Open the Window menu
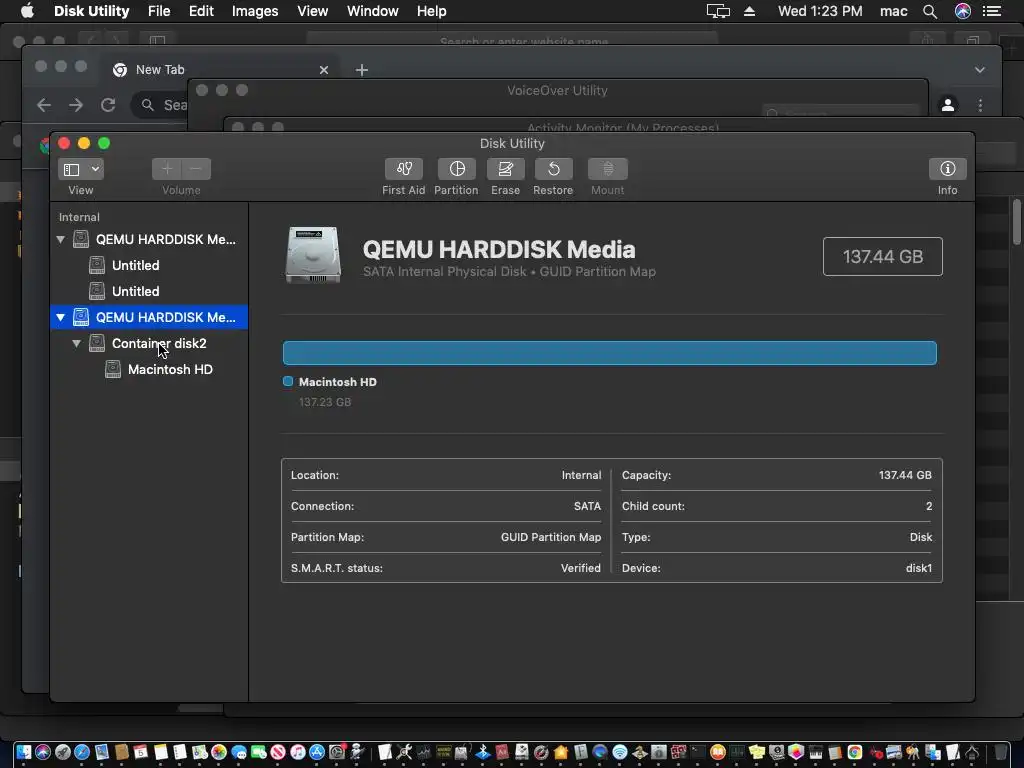 372,11
